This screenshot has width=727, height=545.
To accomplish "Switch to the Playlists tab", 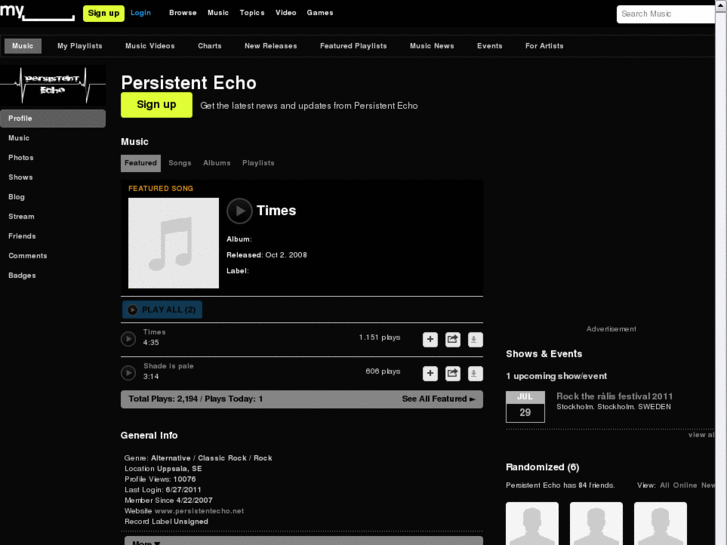I will tap(258, 163).
